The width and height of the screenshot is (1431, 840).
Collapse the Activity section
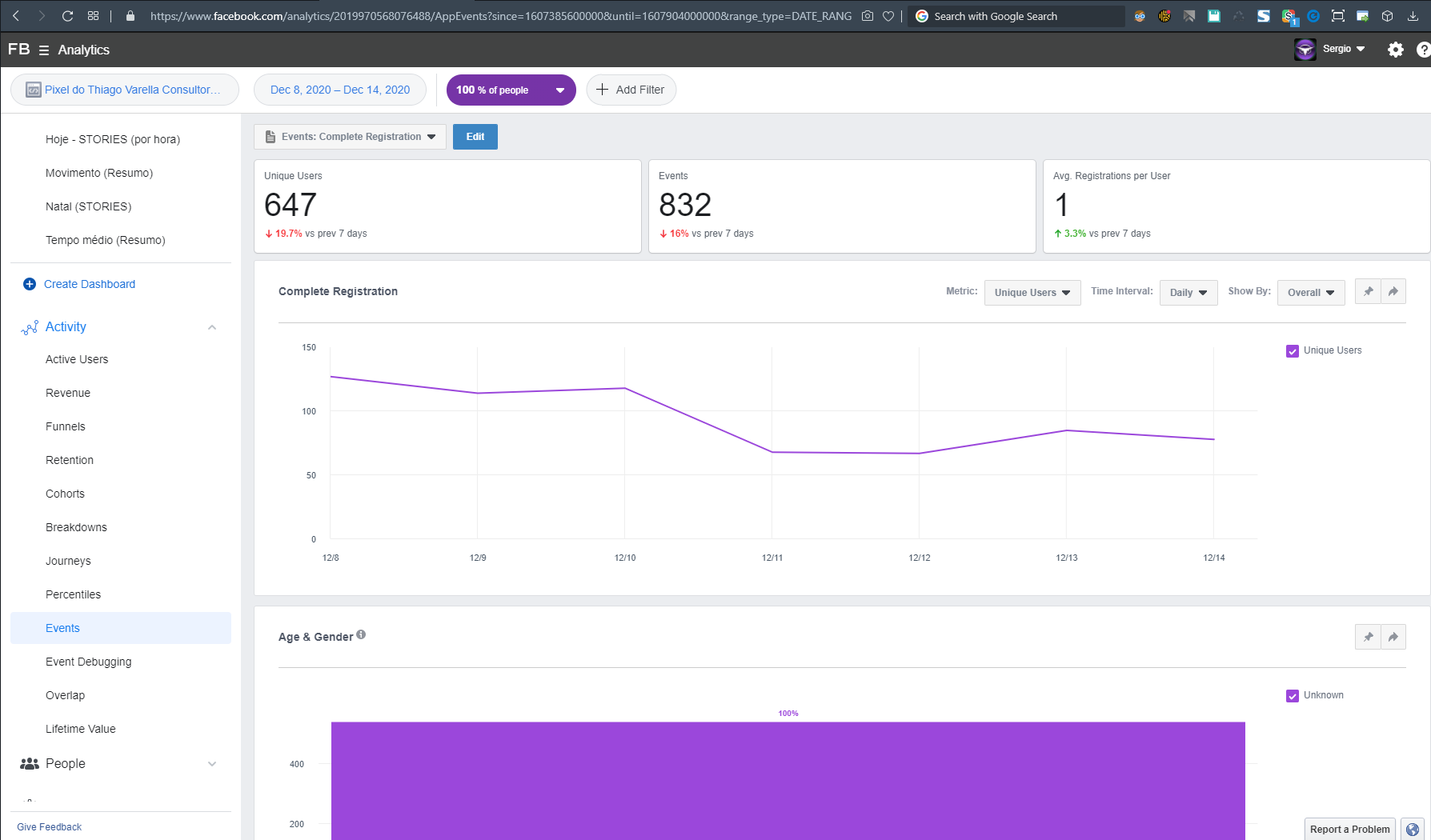tap(212, 326)
